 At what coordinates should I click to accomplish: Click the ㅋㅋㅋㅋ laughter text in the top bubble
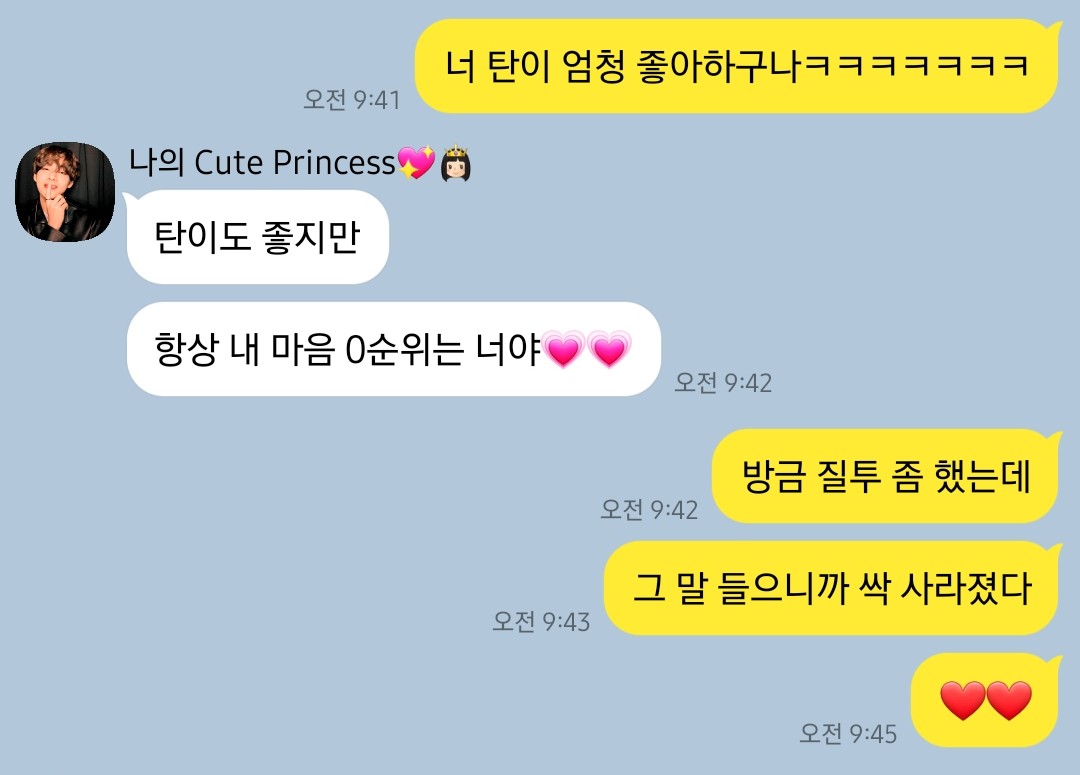point(915,66)
